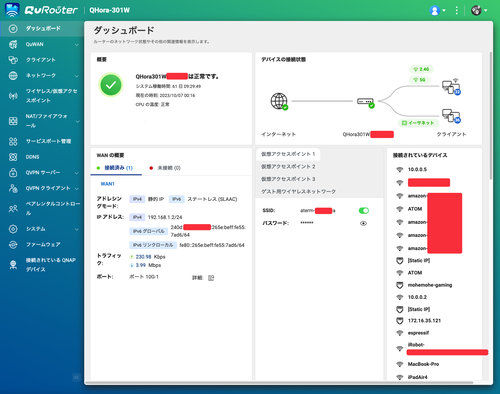Click the QVPN クライアント sidebar icon
This screenshot has height=394, width=500.
point(13,188)
